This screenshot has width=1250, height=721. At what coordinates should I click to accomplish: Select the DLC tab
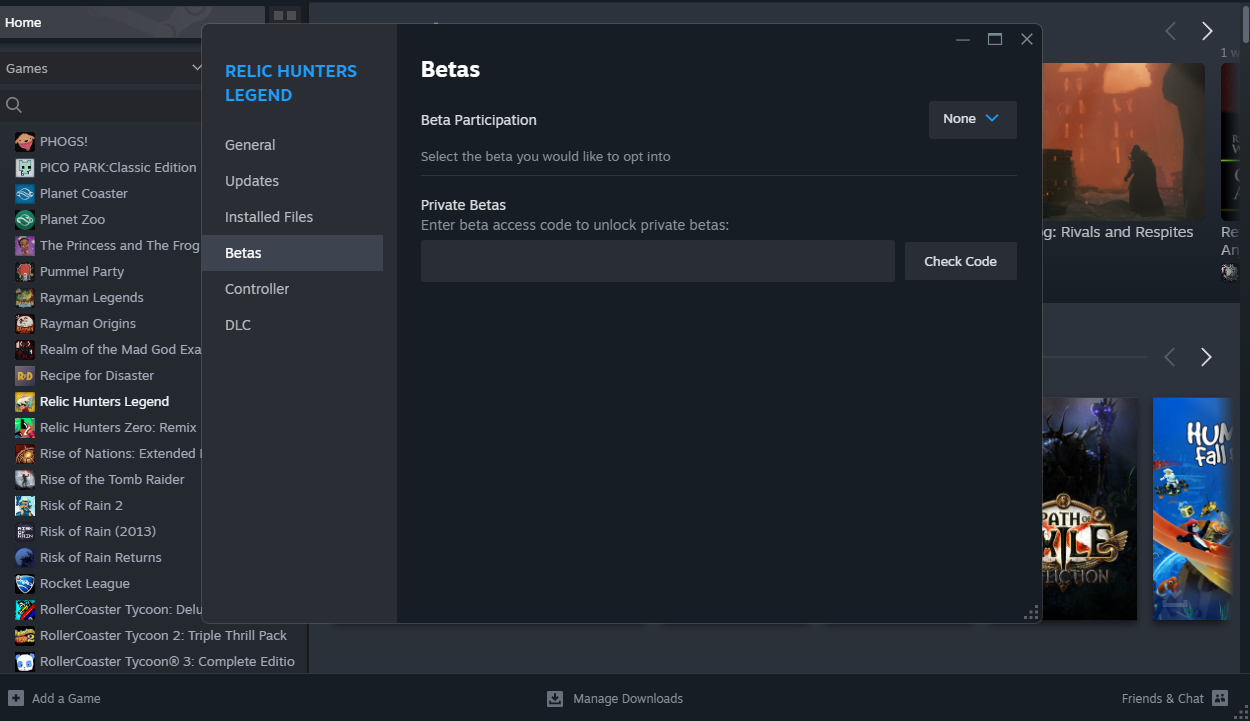click(238, 325)
